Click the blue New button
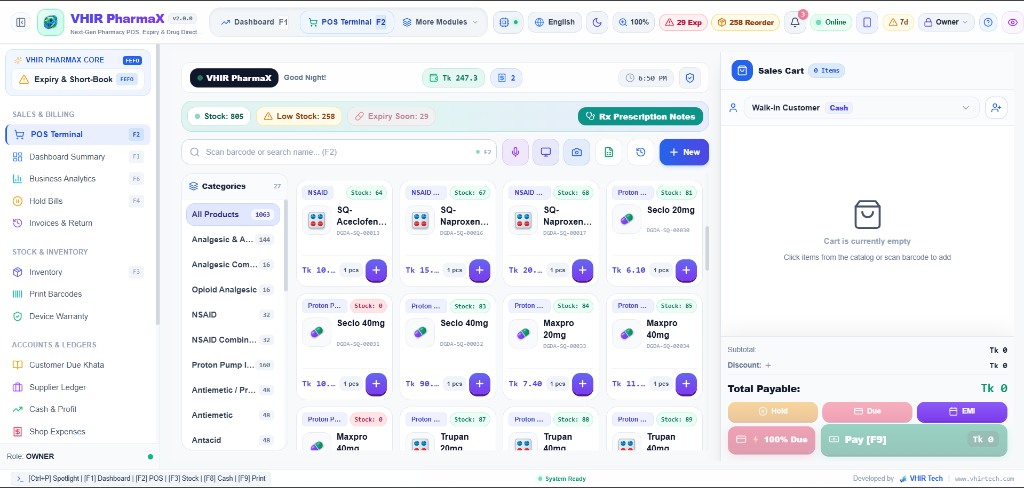The width and height of the screenshot is (1024, 488). 684,152
